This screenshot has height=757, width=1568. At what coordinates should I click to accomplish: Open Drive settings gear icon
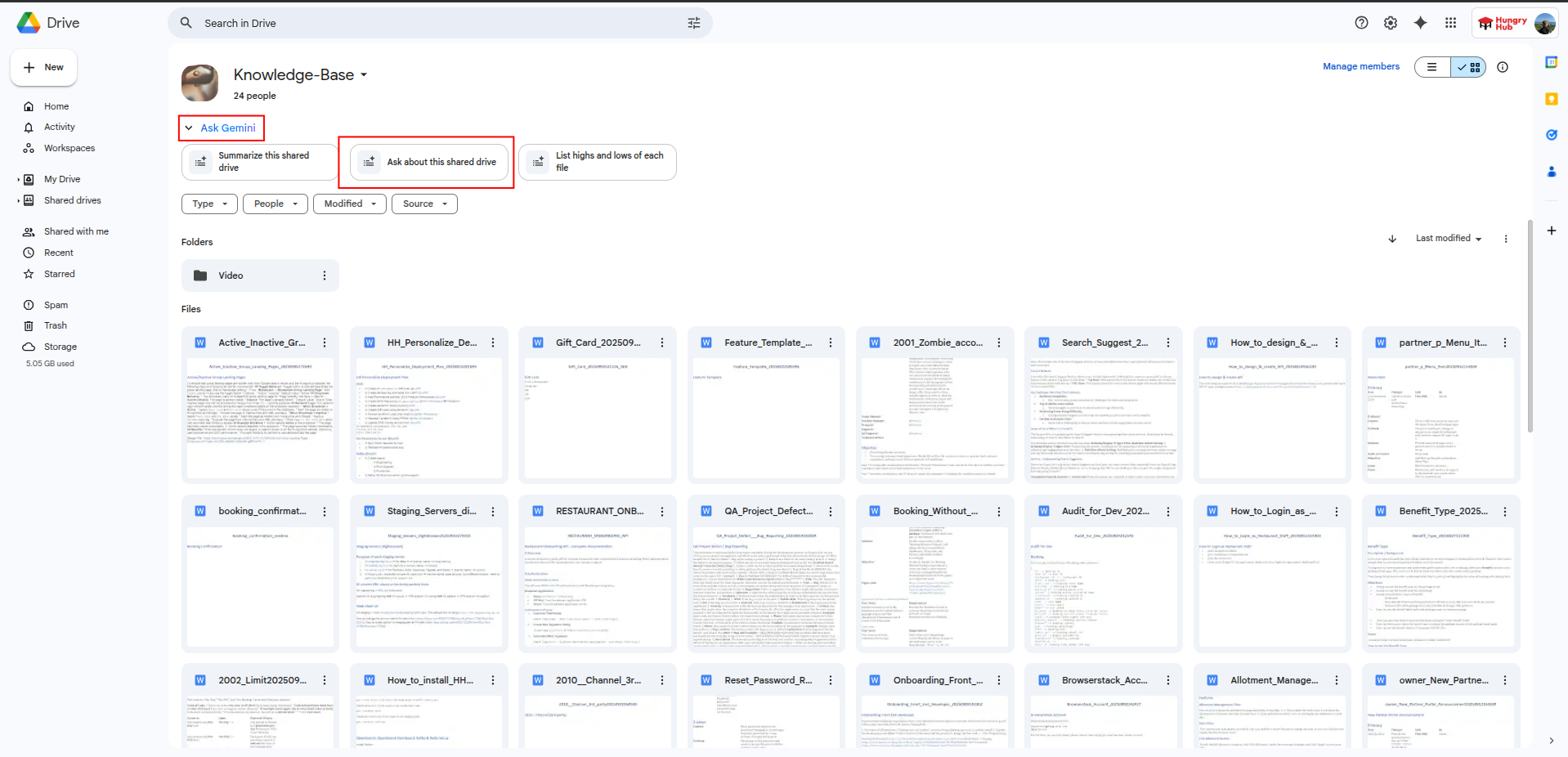[x=1391, y=23]
